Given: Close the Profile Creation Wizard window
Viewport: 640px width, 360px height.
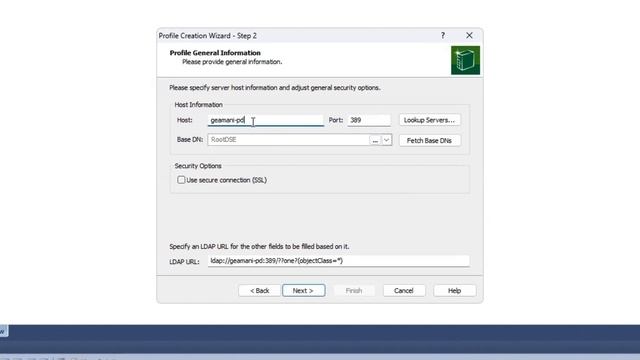Looking at the screenshot, I should point(469,36).
